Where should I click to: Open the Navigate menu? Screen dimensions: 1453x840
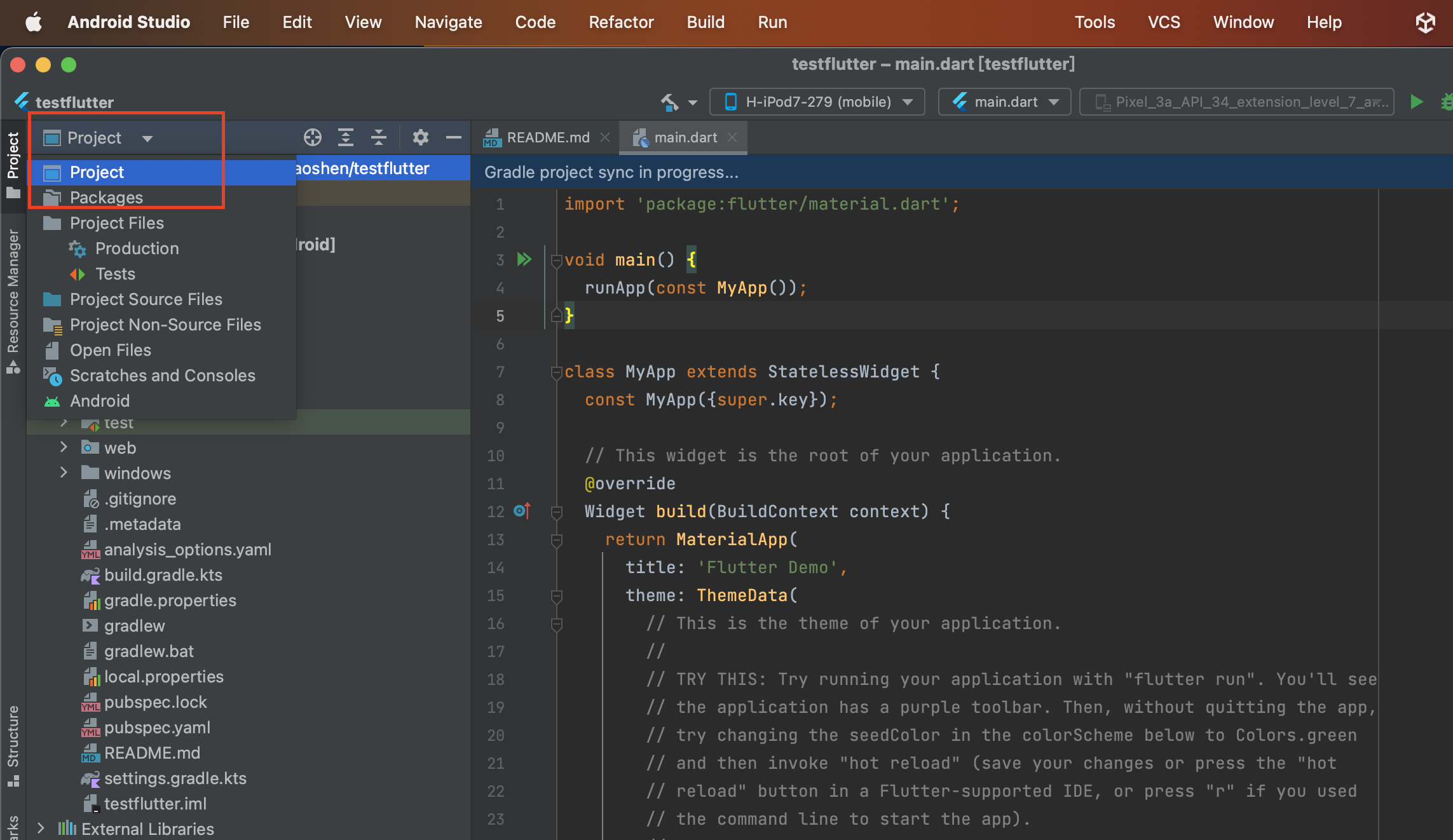pyautogui.click(x=448, y=22)
